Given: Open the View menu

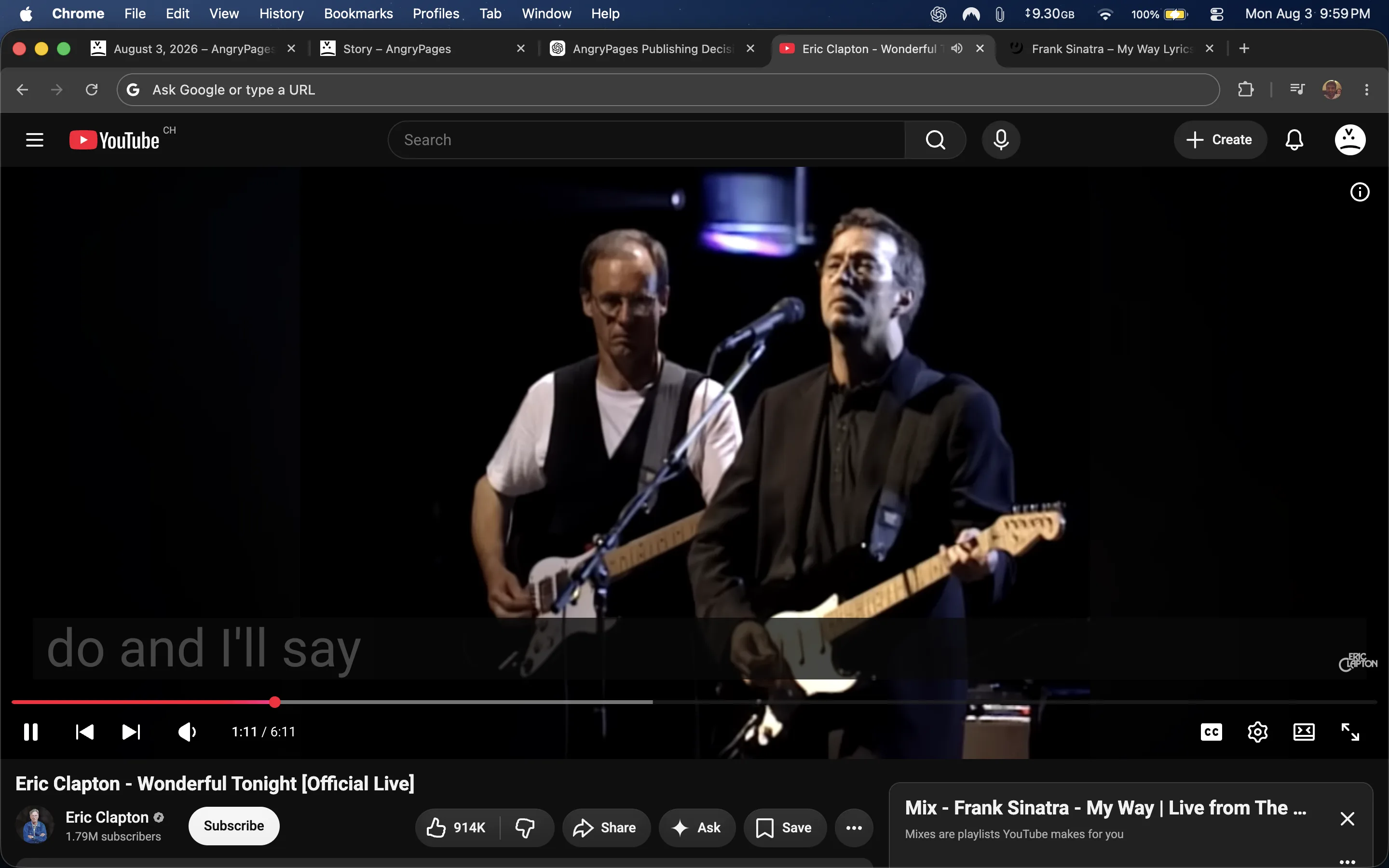Looking at the screenshot, I should tap(224, 14).
